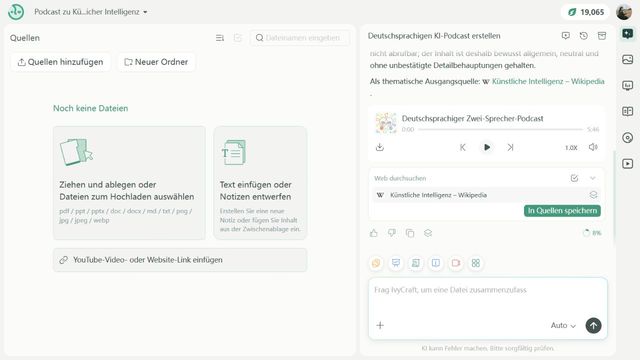Seek on the podcast progress bar
Screen dimensions: 640x360
coord(500,129)
